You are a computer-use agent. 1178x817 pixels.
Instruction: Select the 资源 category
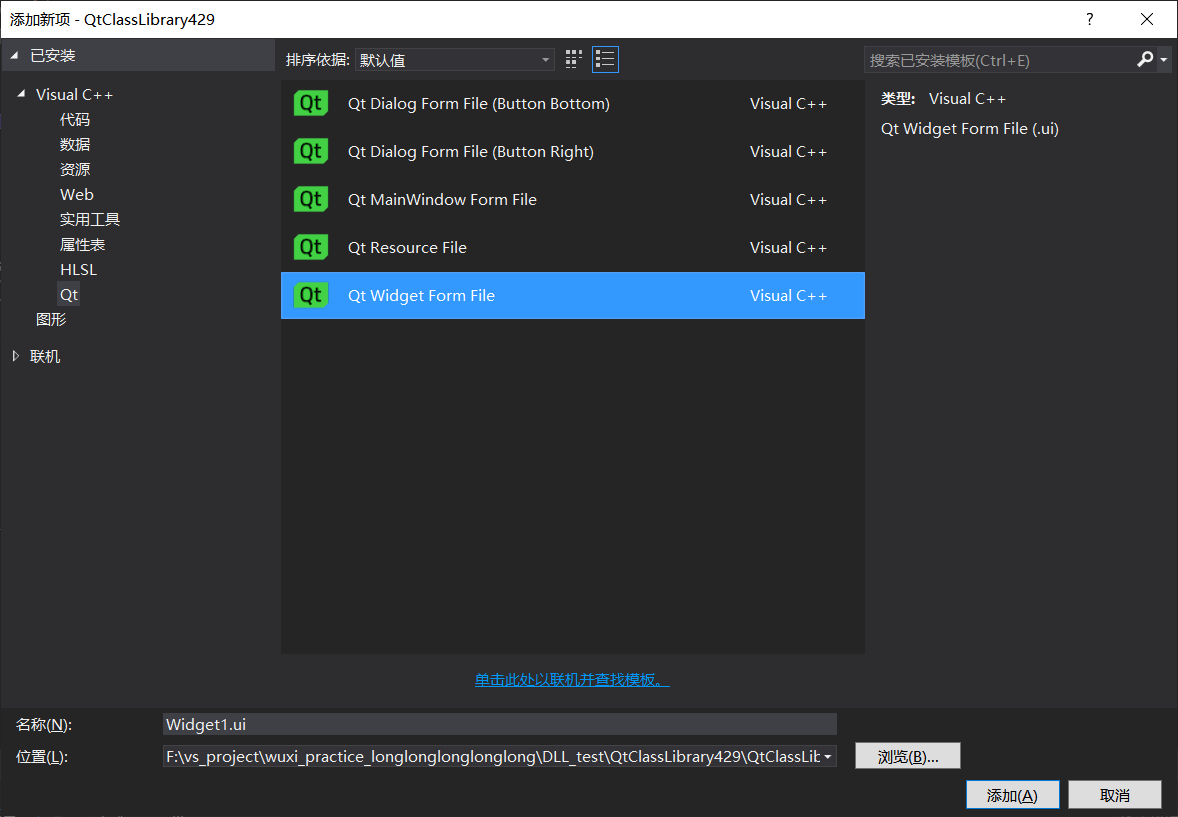(x=75, y=169)
